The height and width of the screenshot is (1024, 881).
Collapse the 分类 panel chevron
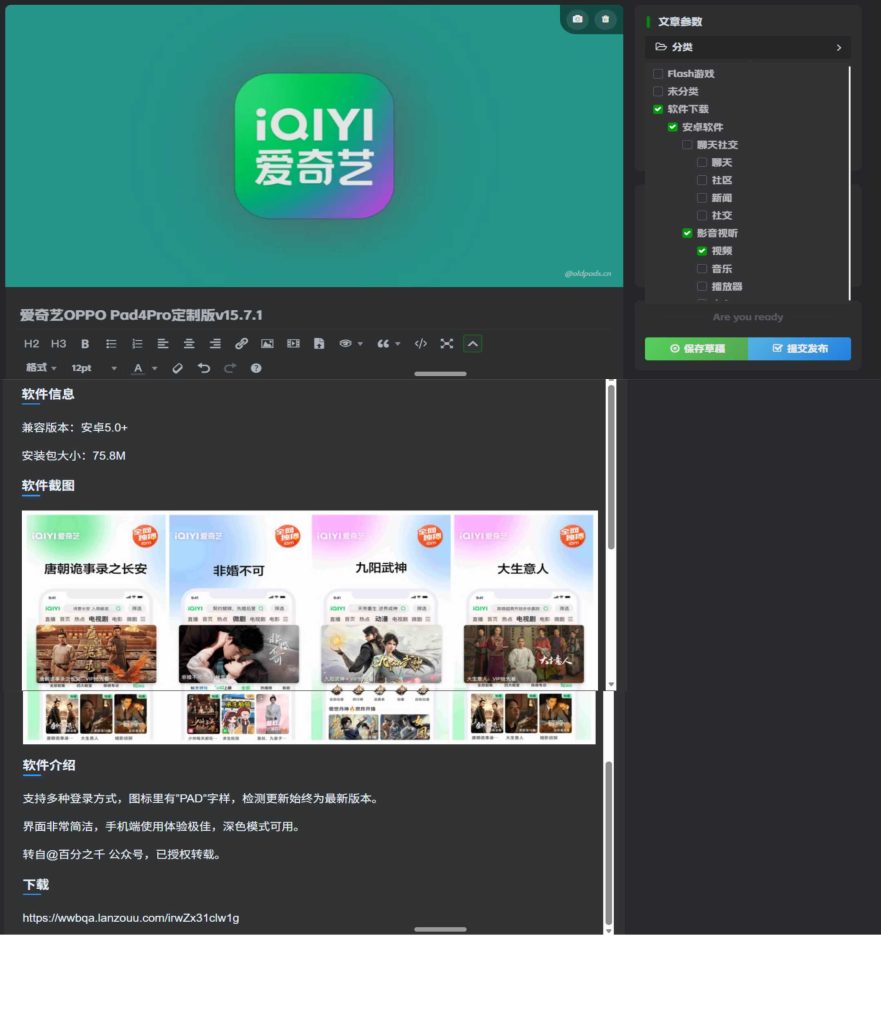point(839,48)
